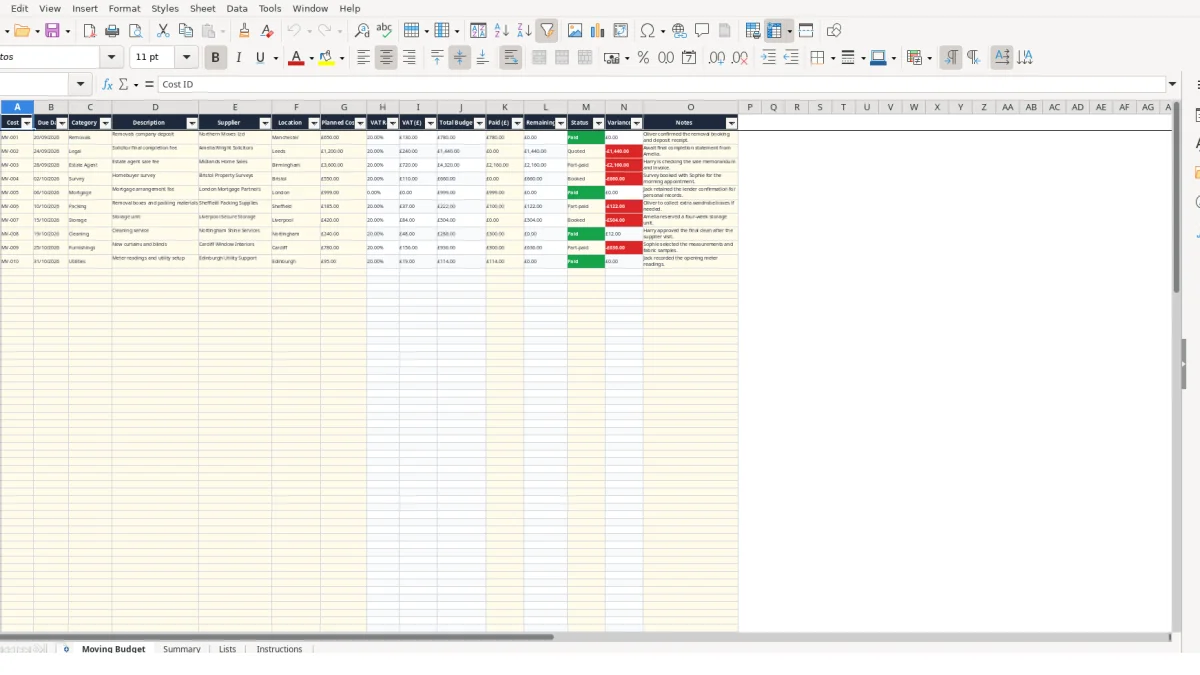Select column O header
This screenshot has width=1200, height=675.
click(x=690, y=107)
